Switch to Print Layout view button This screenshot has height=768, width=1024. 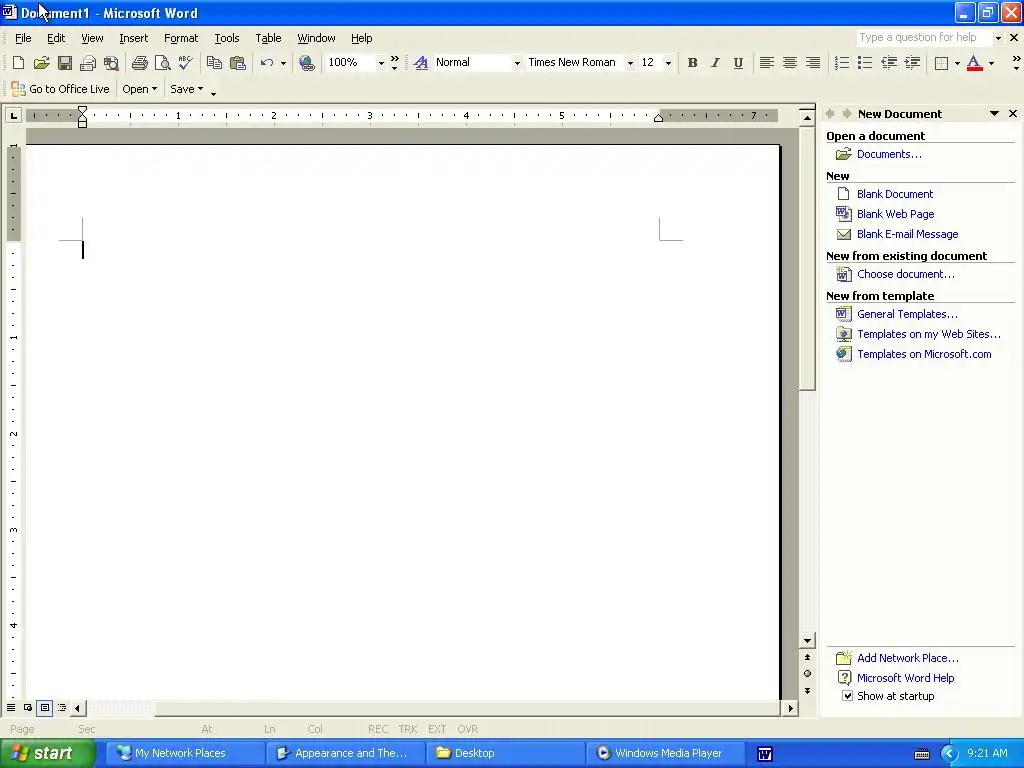(x=44, y=707)
